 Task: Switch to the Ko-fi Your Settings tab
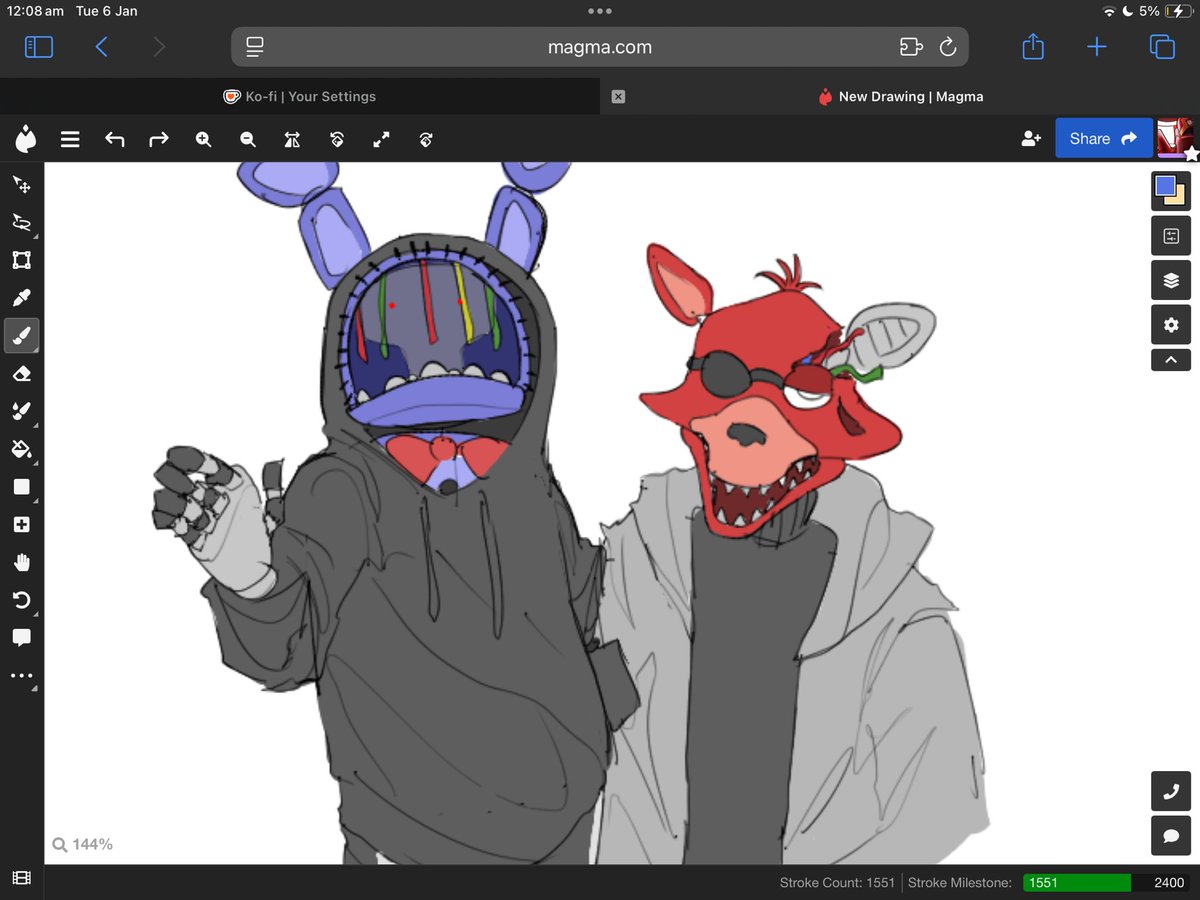tap(300, 97)
